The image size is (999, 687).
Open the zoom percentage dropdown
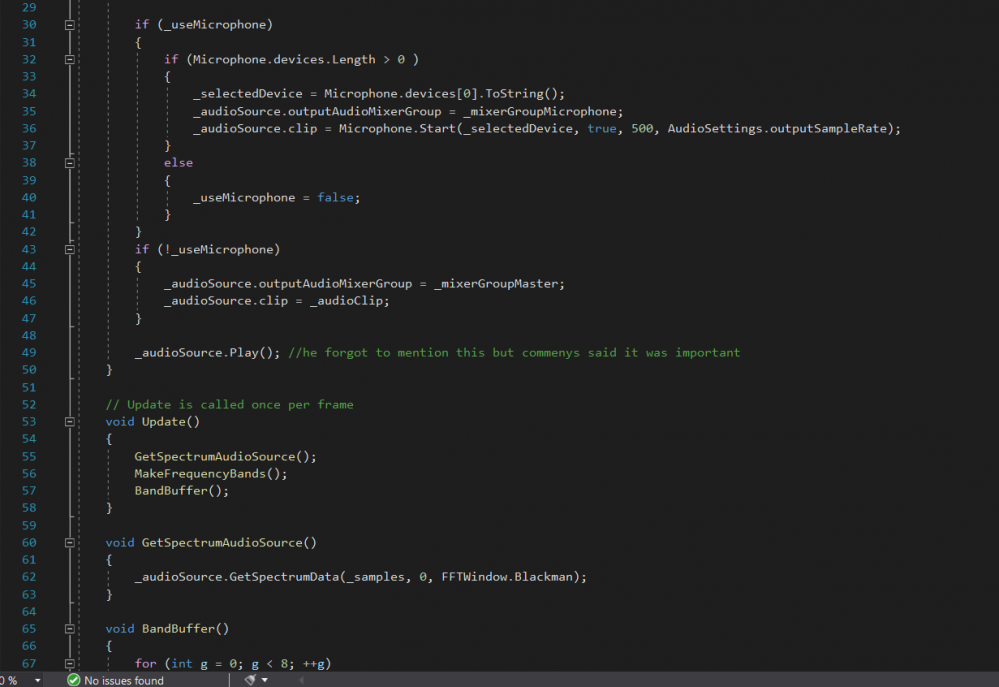[x=38, y=680]
